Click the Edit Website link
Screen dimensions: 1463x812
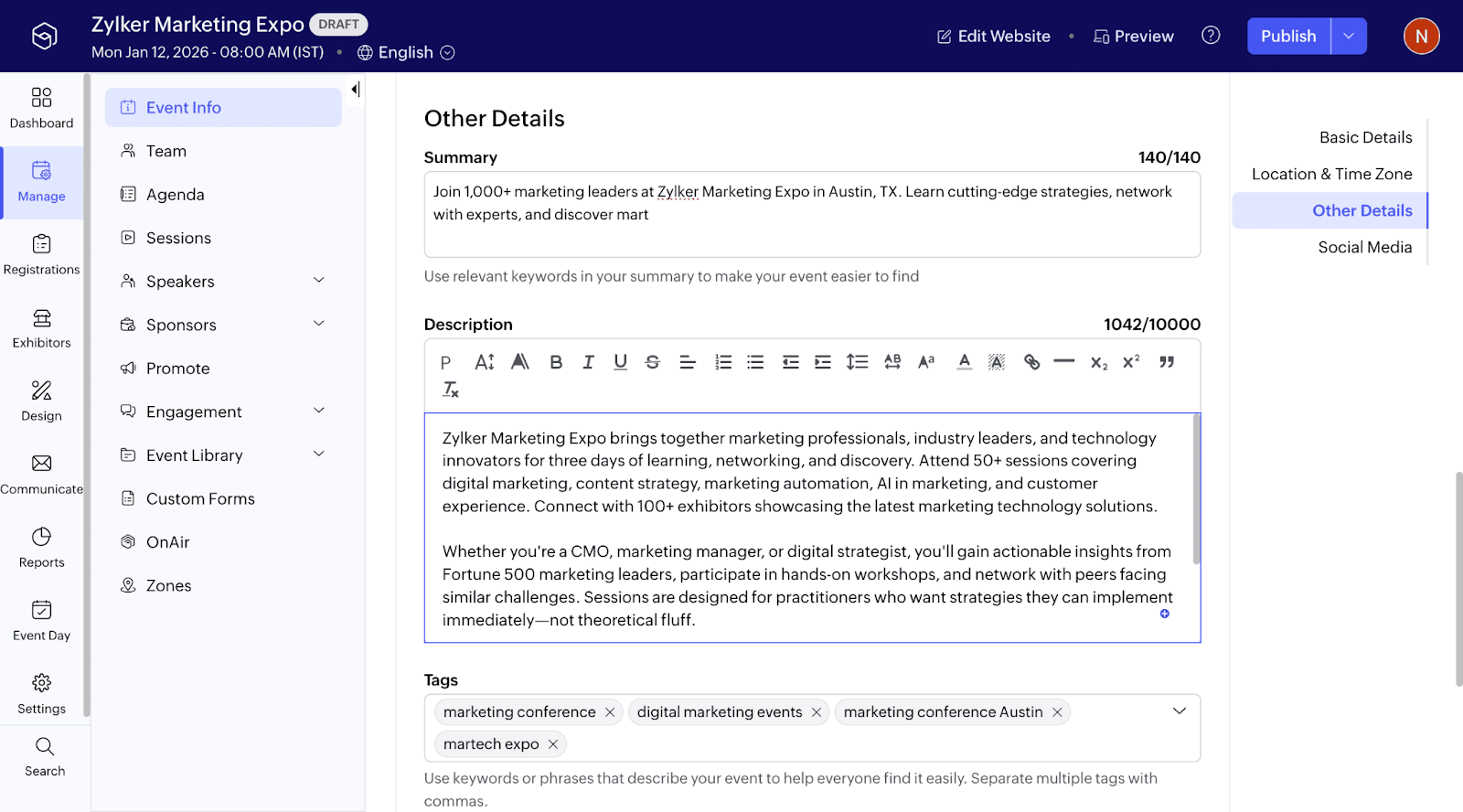click(x=993, y=36)
